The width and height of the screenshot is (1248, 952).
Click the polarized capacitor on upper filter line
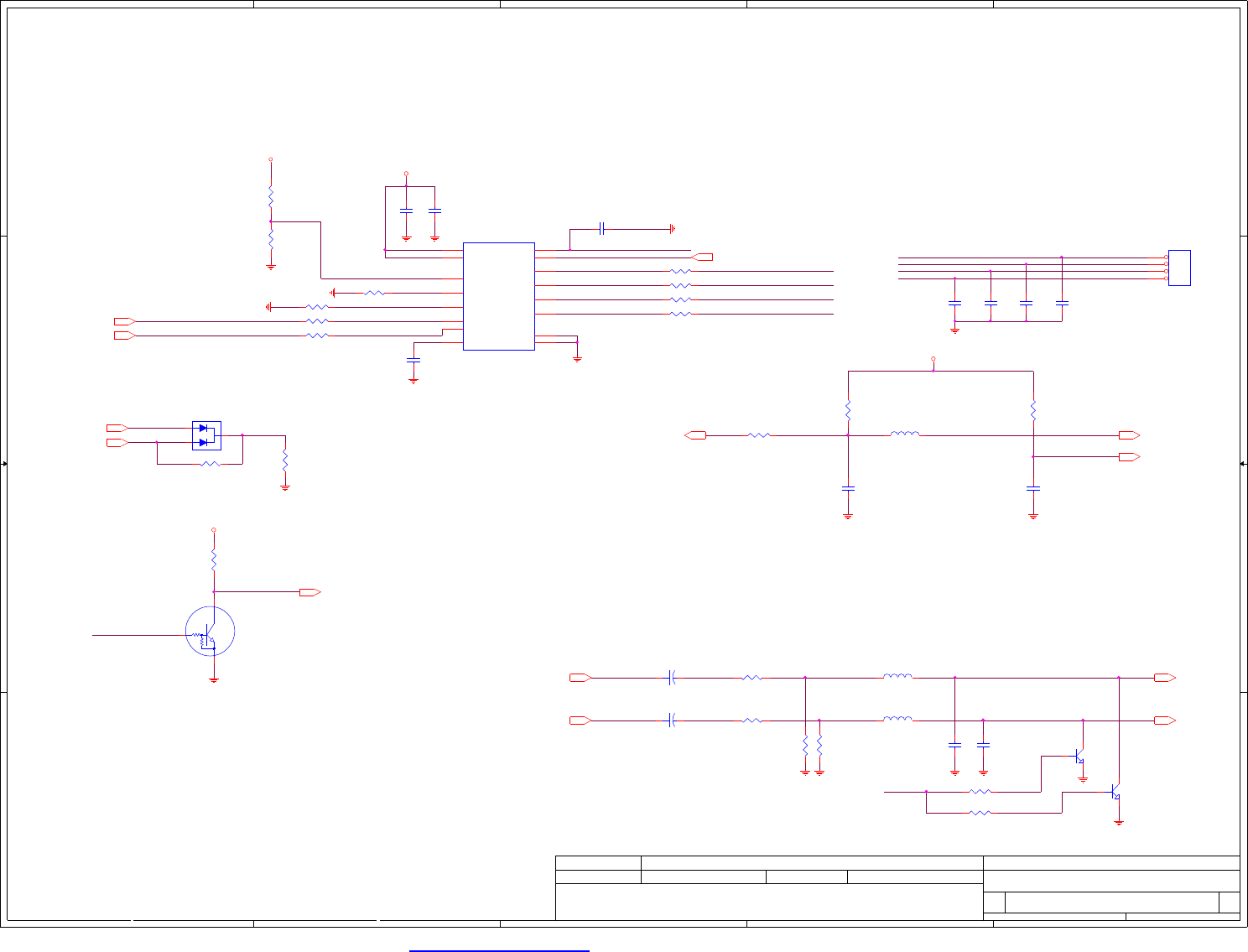point(672,677)
